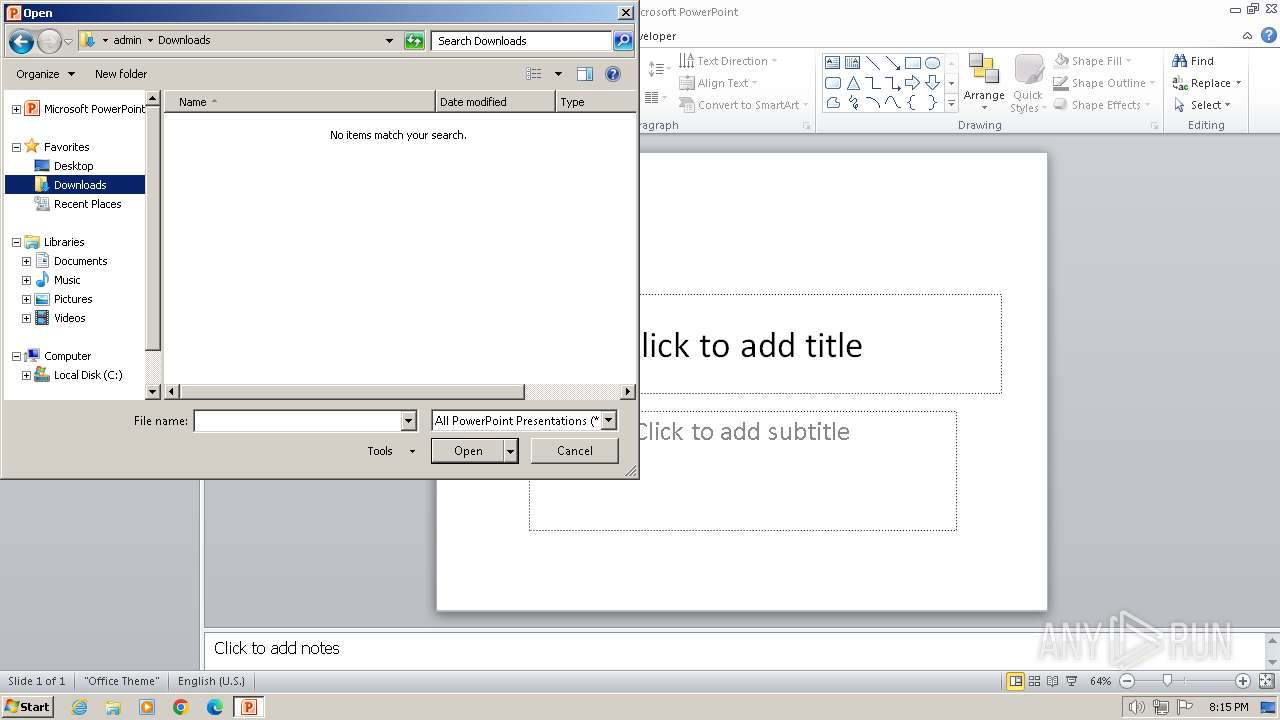The image size is (1280, 720).
Task: Open Action Center flag tray icon
Action: 1185,707
